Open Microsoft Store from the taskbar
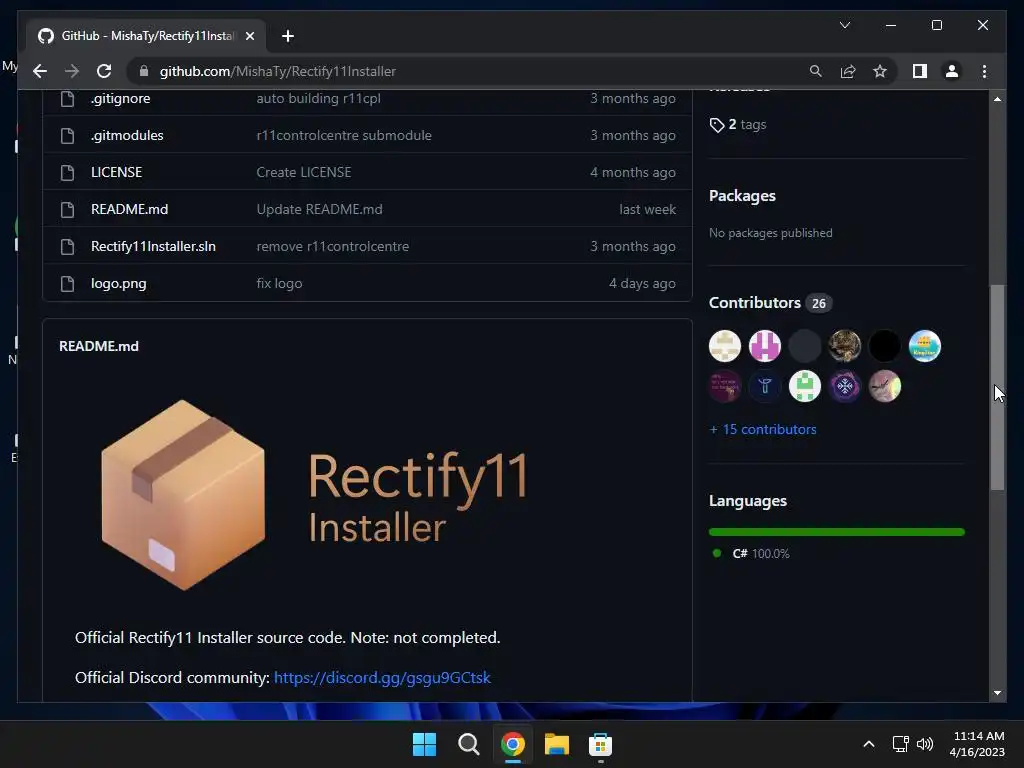This screenshot has width=1024, height=768. click(600, 744)
